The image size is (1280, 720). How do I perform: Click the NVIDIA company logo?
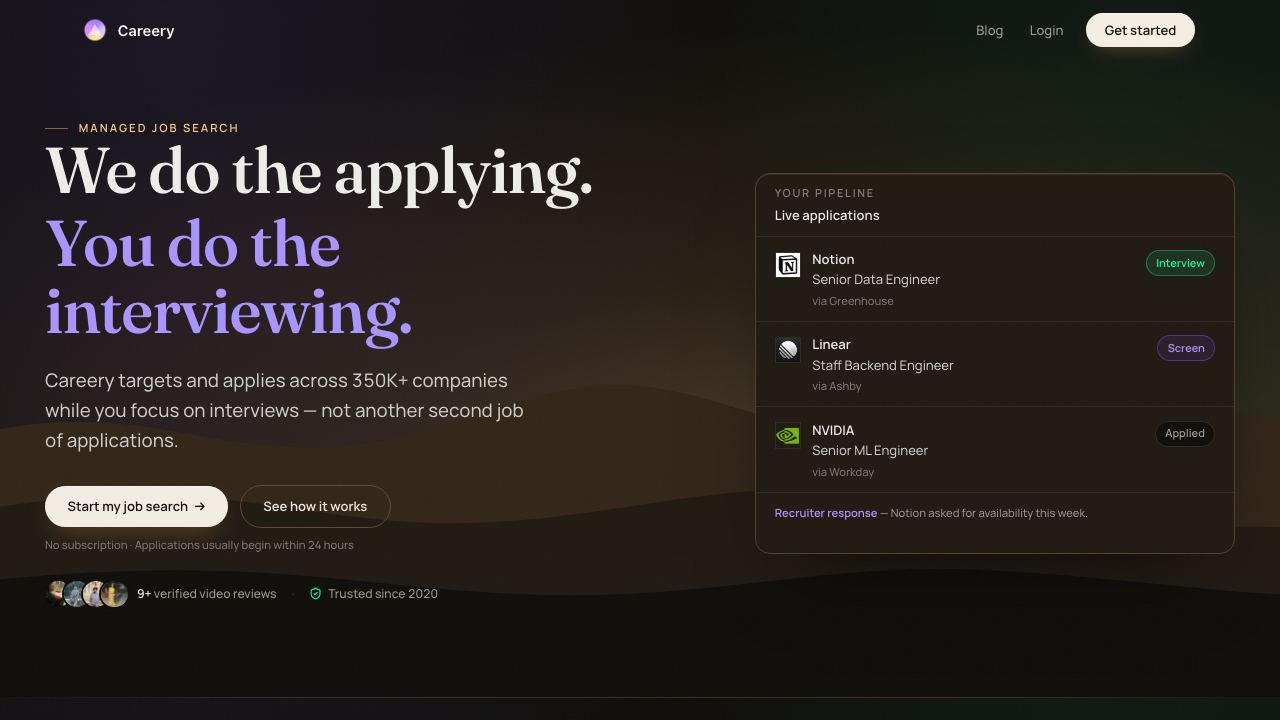click(788, 436)
